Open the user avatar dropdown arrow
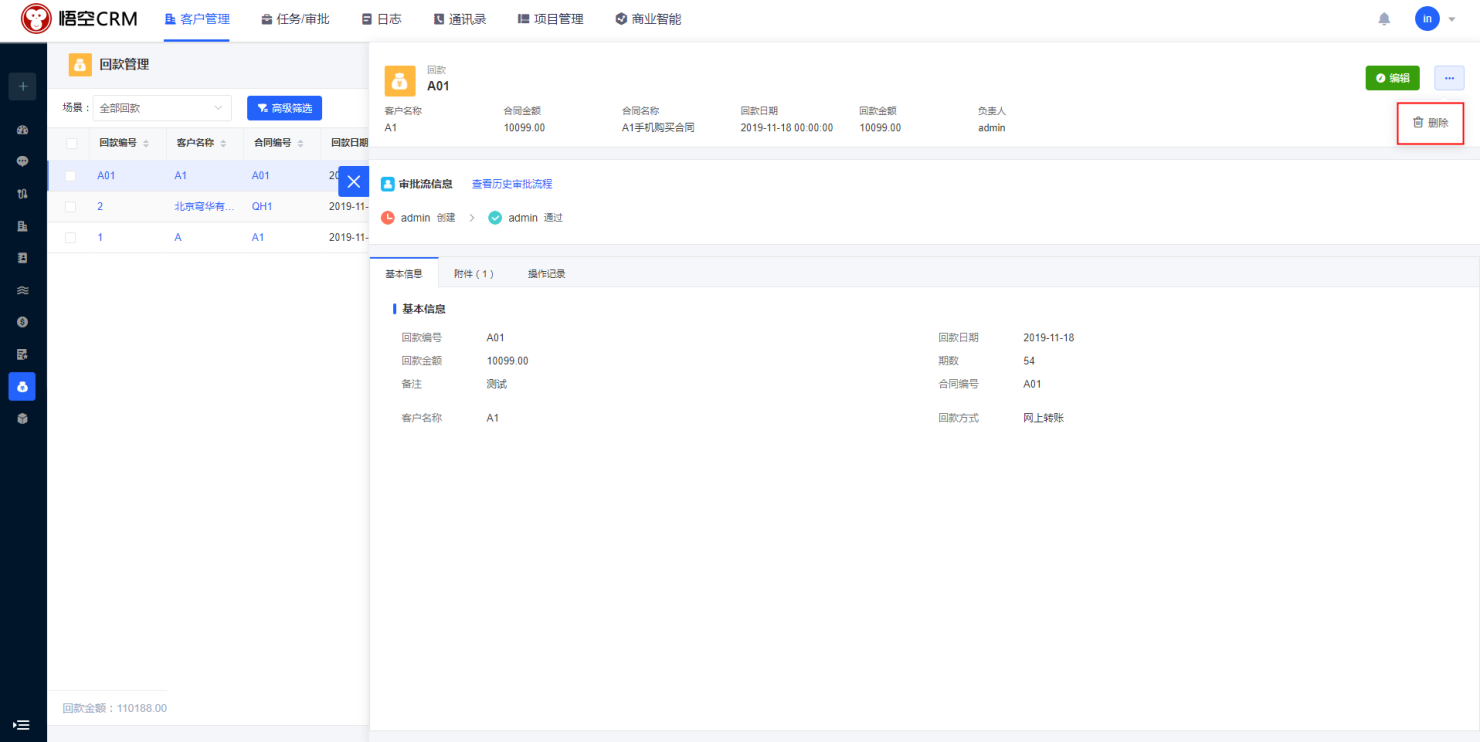The image size is (1480, 742). pyautogui.click(x=1451, y=19)
